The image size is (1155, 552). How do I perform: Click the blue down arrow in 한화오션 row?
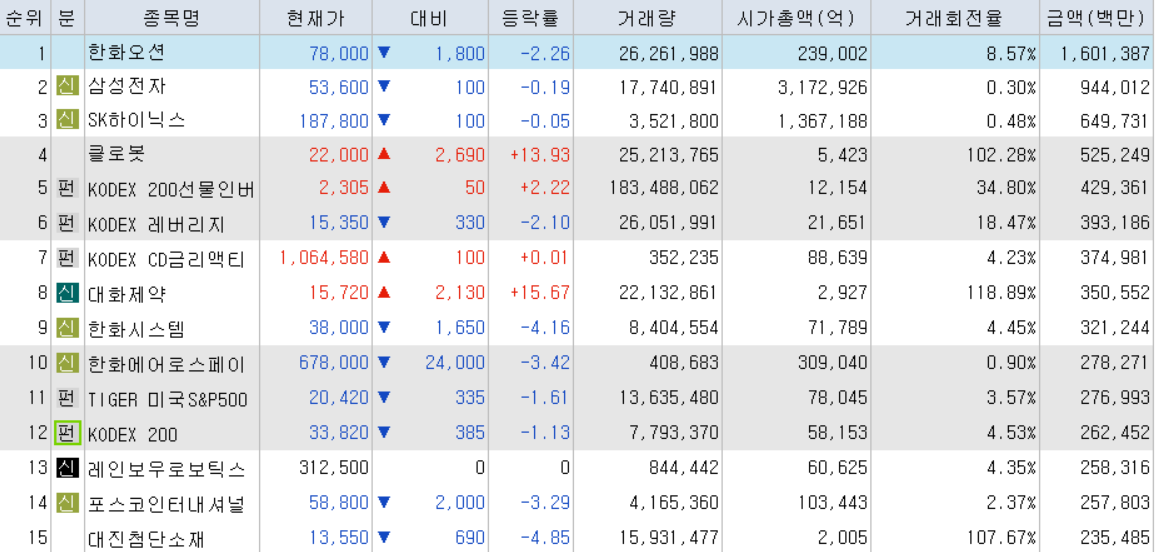click(383, 52)
